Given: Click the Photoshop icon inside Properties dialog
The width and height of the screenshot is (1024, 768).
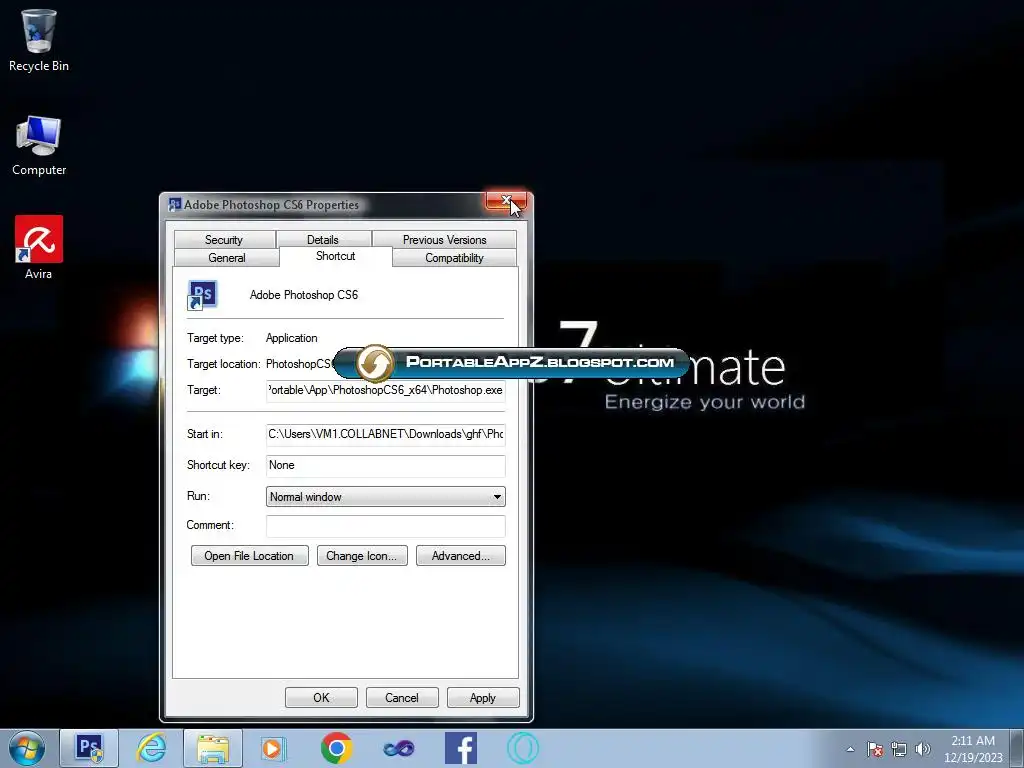Looking at the screenshot, I should (x=202, y=295).
